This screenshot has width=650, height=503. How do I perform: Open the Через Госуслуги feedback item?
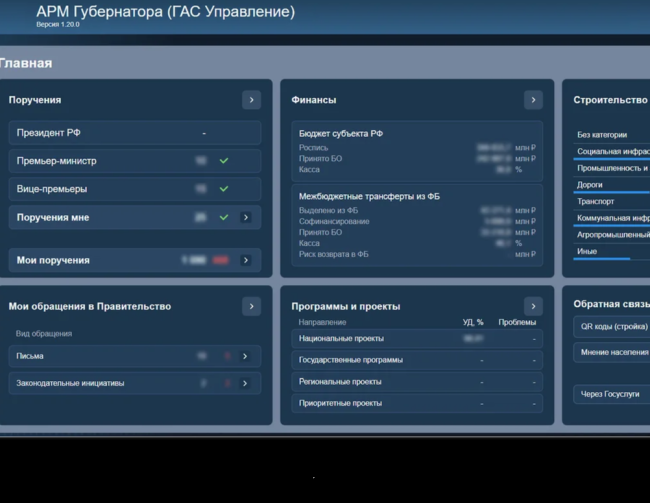coord(610,395)
